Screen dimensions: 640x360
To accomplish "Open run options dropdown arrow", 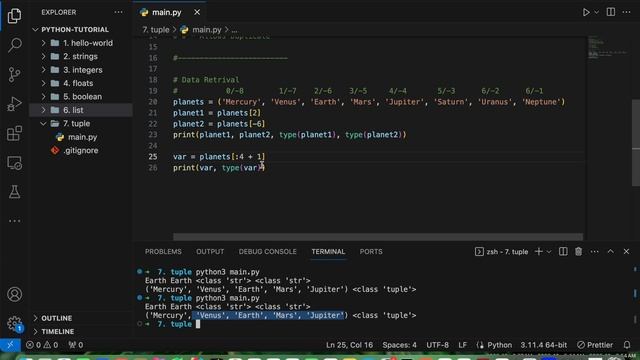I will point(596,12).
